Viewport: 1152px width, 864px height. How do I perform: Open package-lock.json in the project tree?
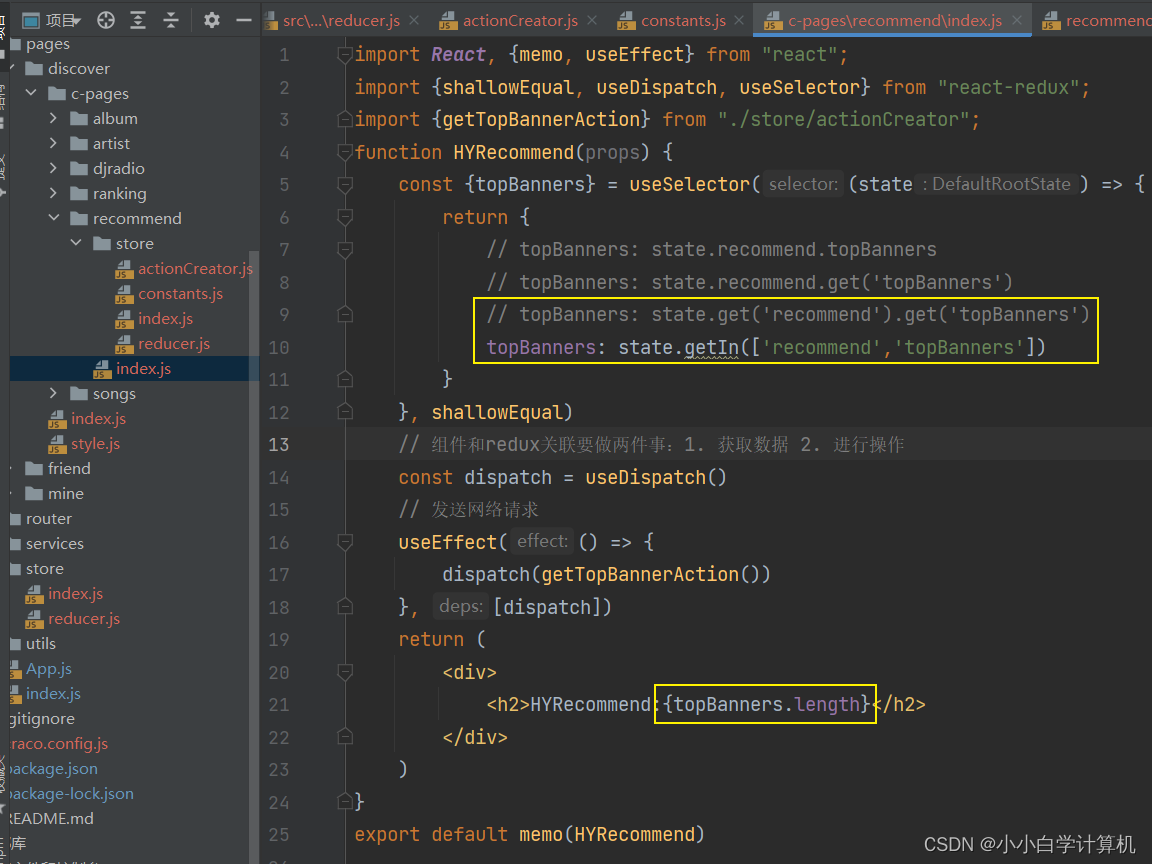(71, 793)
